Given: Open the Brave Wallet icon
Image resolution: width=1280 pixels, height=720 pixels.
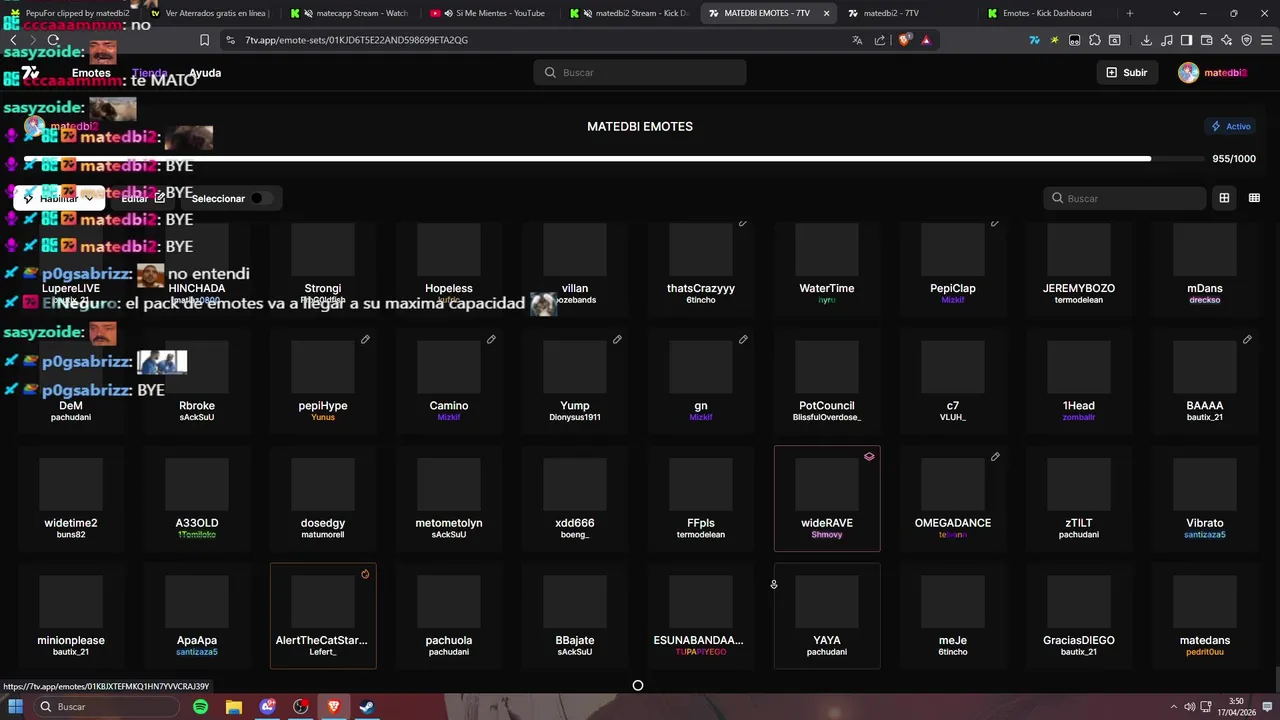Looking at the screenshot, I should tap(1206, 40).
